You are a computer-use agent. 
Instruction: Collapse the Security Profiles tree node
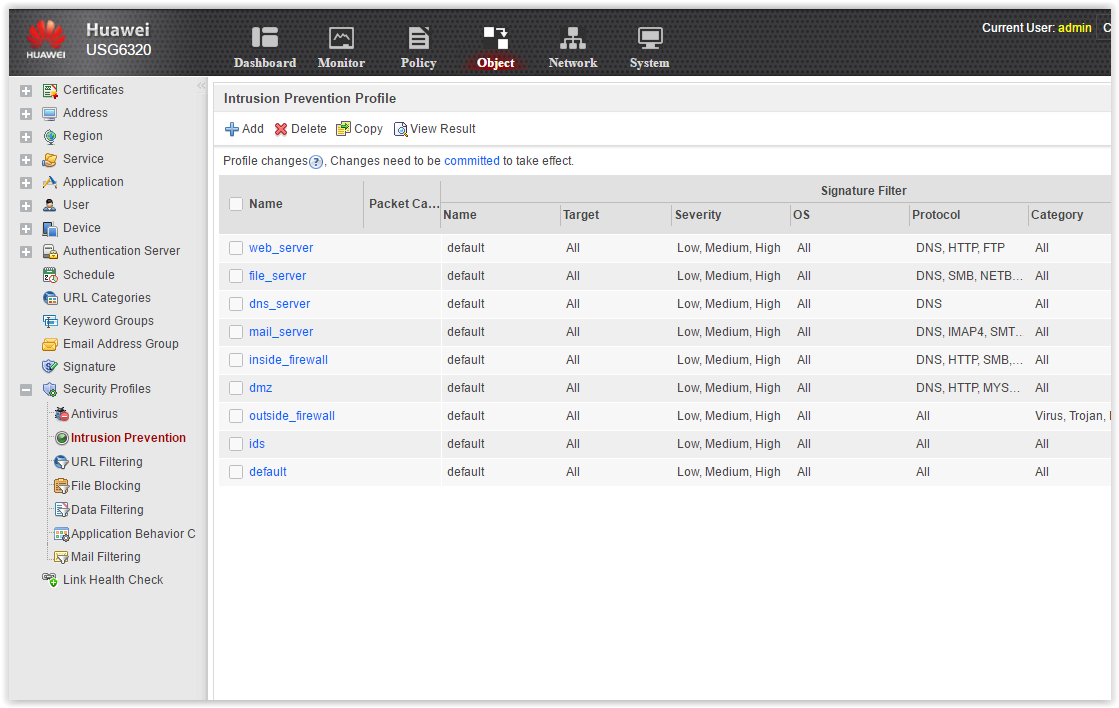[x=26, y=390]
